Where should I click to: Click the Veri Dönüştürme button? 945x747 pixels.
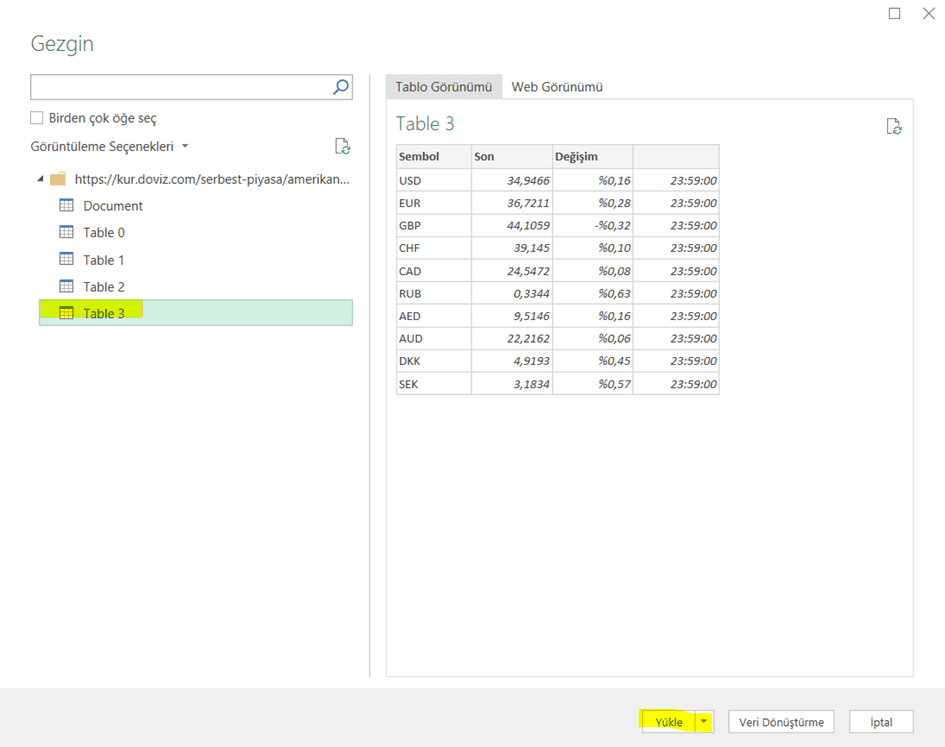(x=781, y=722)
